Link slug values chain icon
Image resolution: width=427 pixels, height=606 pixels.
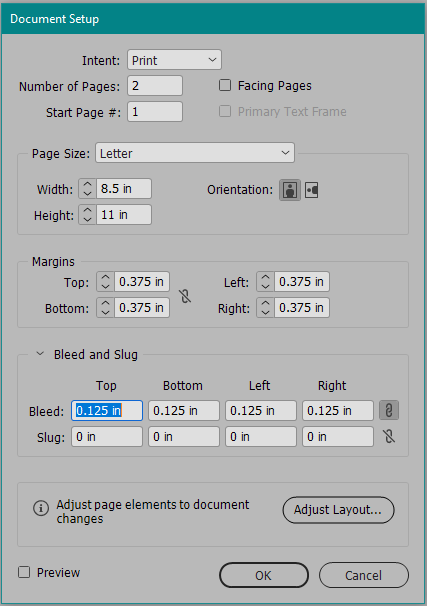389,436
